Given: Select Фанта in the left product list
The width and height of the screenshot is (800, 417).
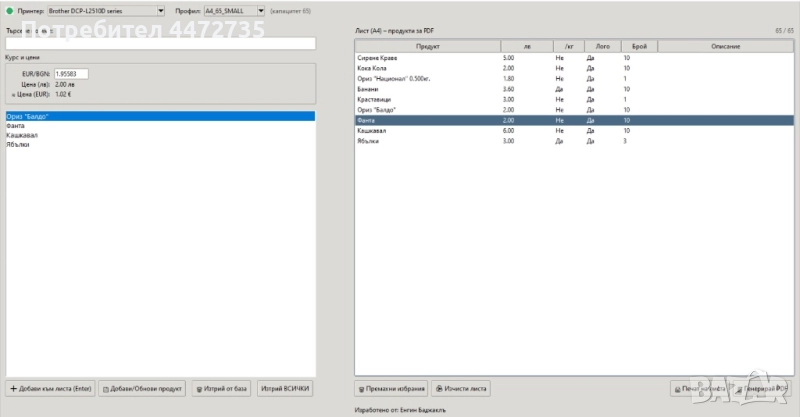Looking at the screenshot, I should (16, 126).
